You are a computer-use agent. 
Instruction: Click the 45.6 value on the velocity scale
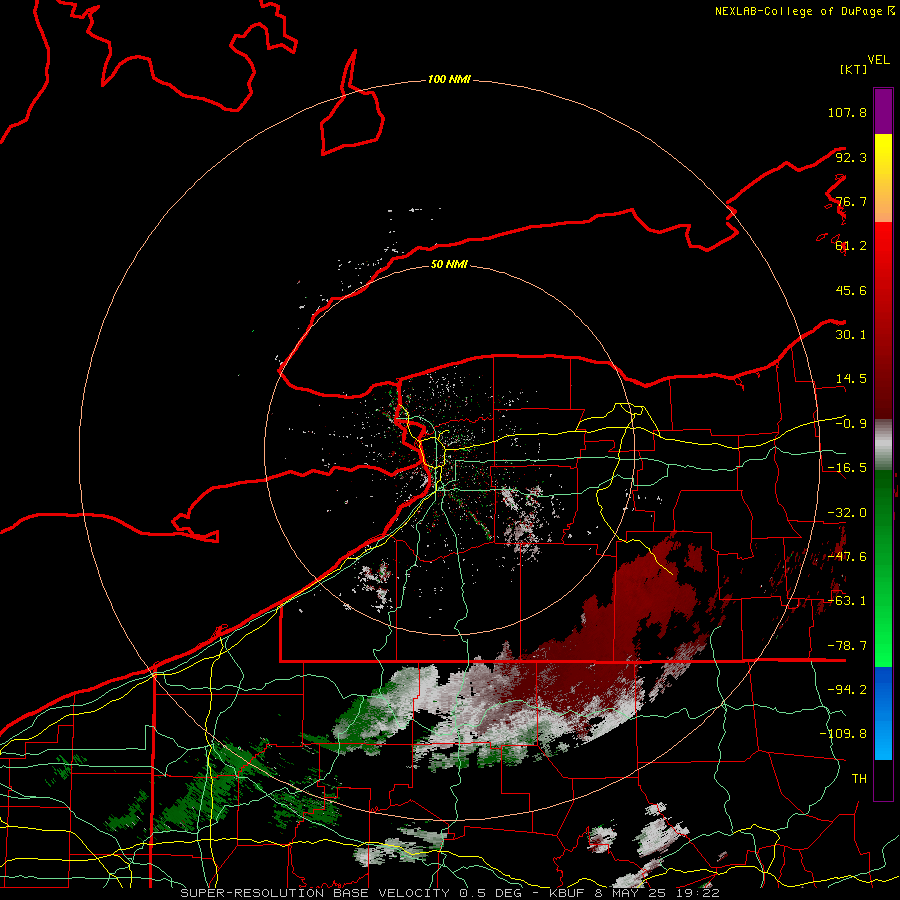pos(851,290)
